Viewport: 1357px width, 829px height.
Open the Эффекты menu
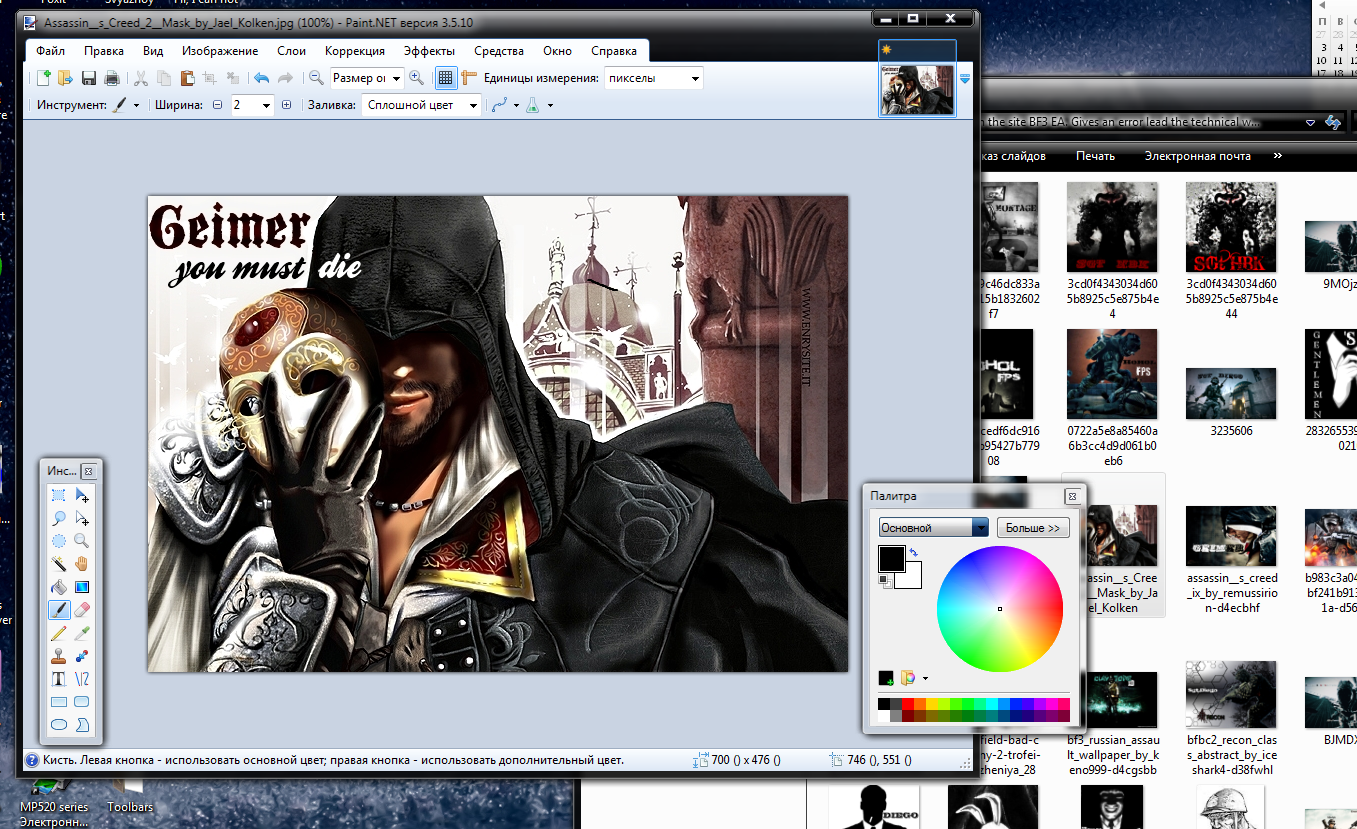(429, 51)
